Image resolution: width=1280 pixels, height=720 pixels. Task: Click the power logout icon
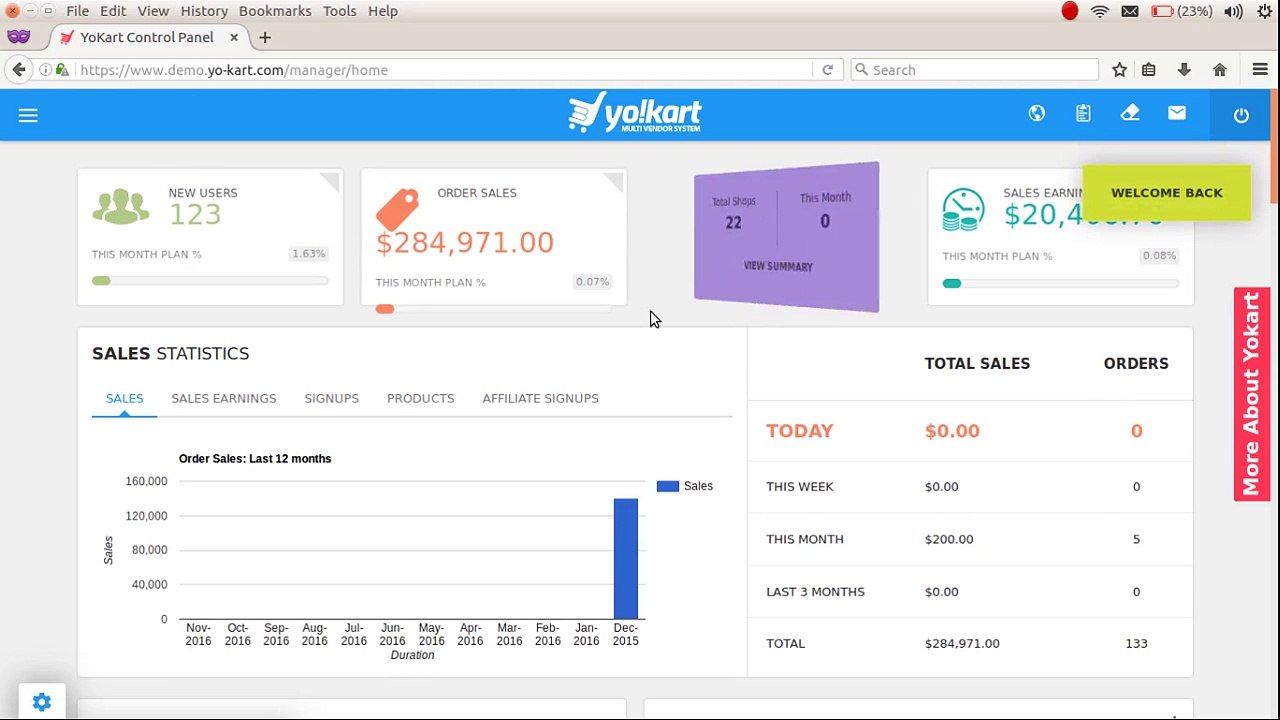(1241, 115)
